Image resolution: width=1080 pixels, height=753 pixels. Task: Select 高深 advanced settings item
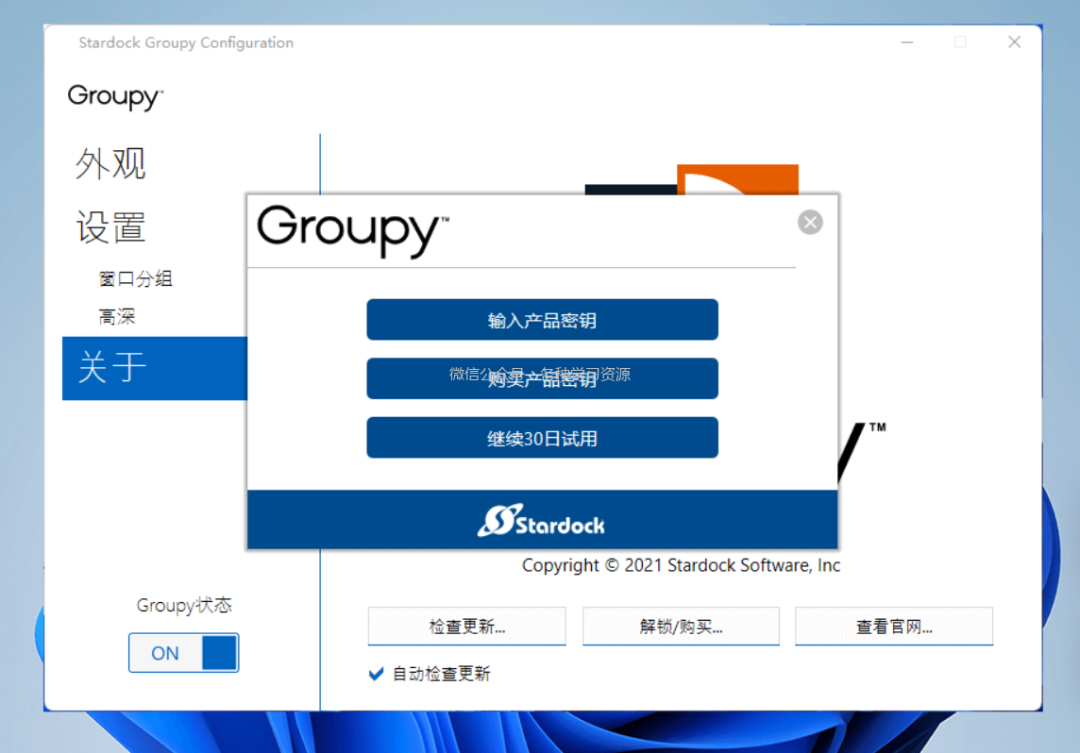point(116,317)
